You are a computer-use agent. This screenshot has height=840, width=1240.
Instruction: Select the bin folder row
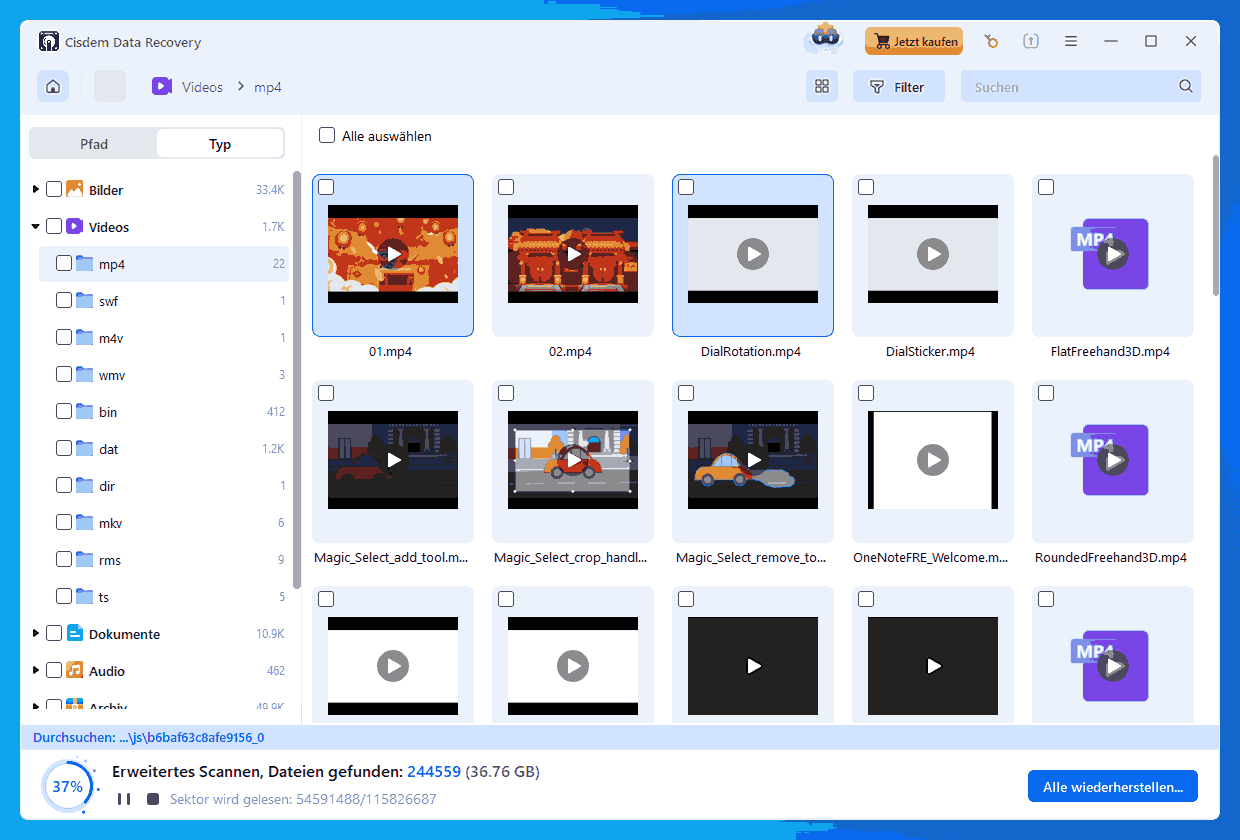click(164, 412)
